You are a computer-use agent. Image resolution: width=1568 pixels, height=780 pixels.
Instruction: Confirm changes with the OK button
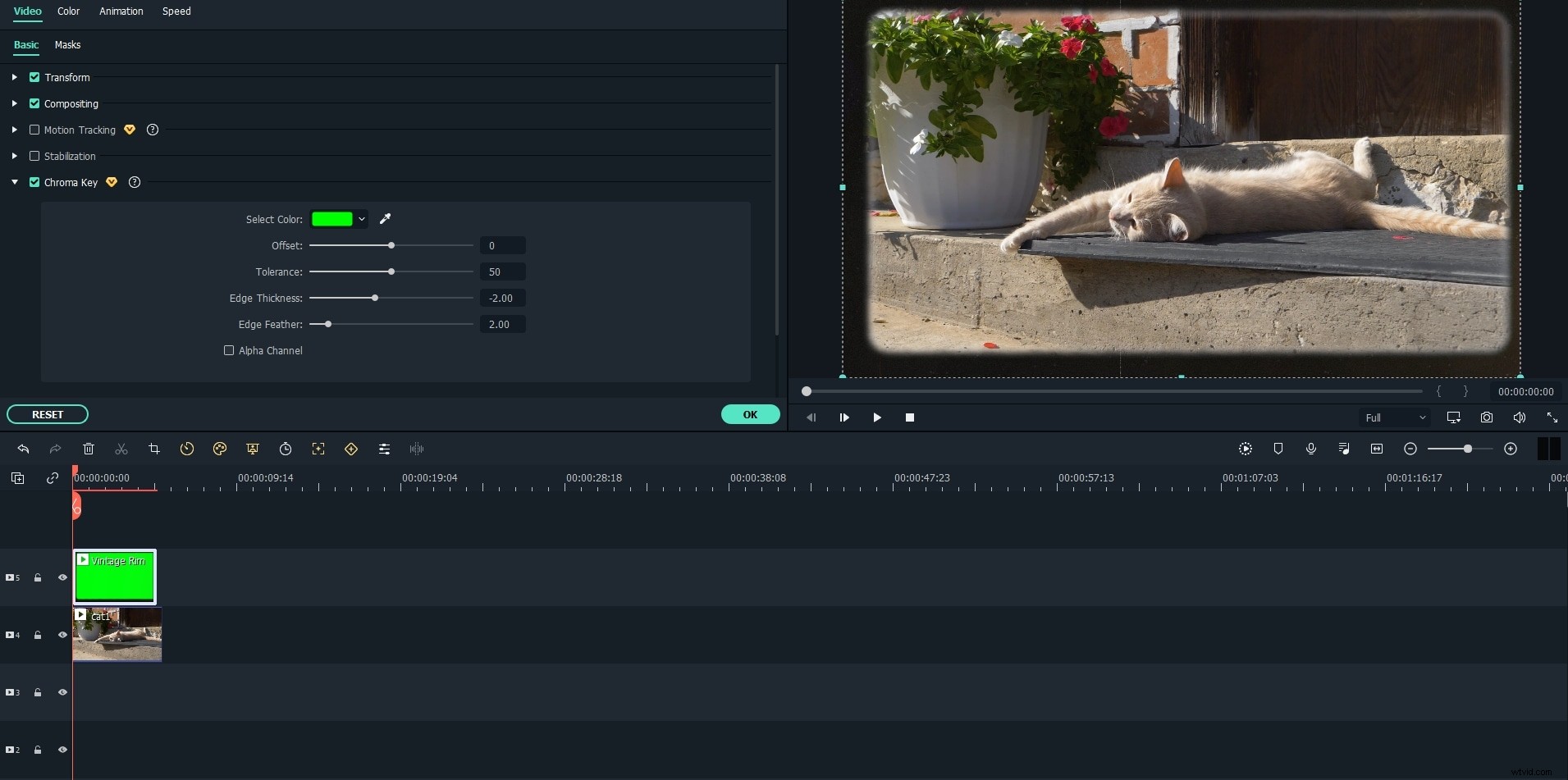(x=749, y=414)
